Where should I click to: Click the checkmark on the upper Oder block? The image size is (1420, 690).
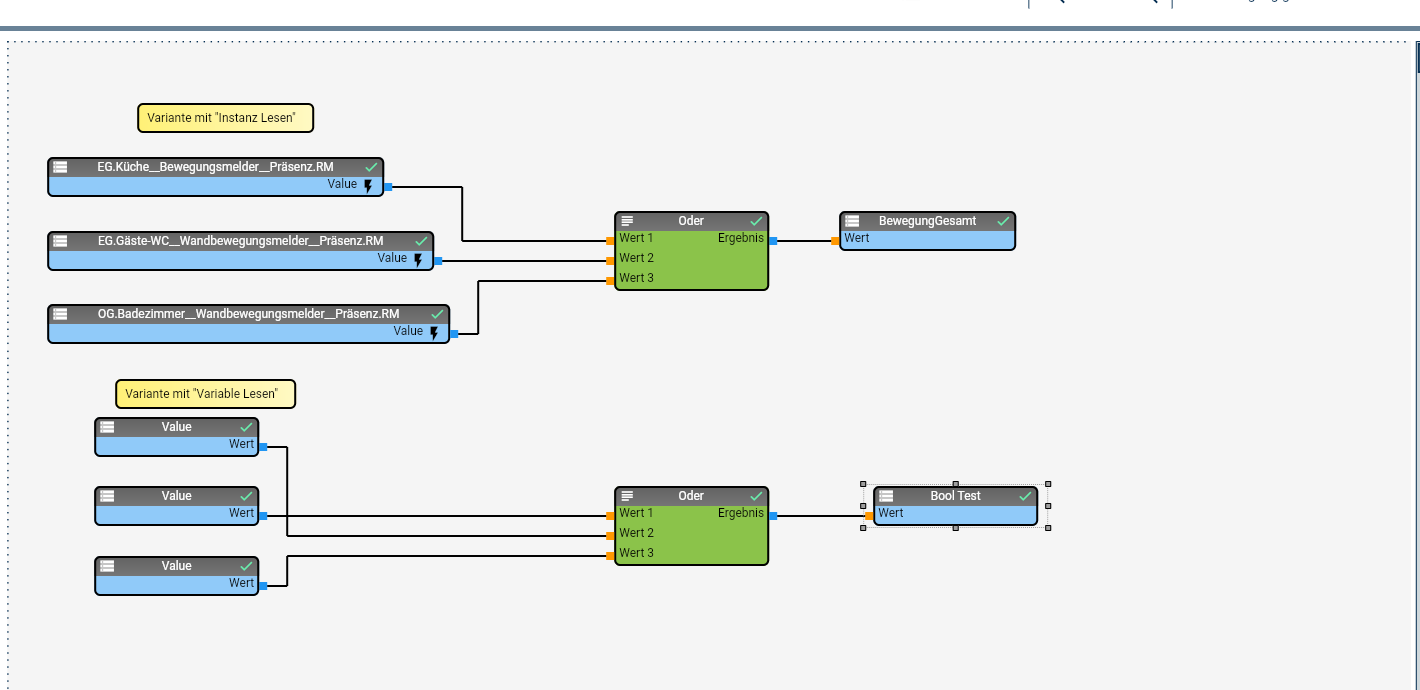click(x=756, y=221)
